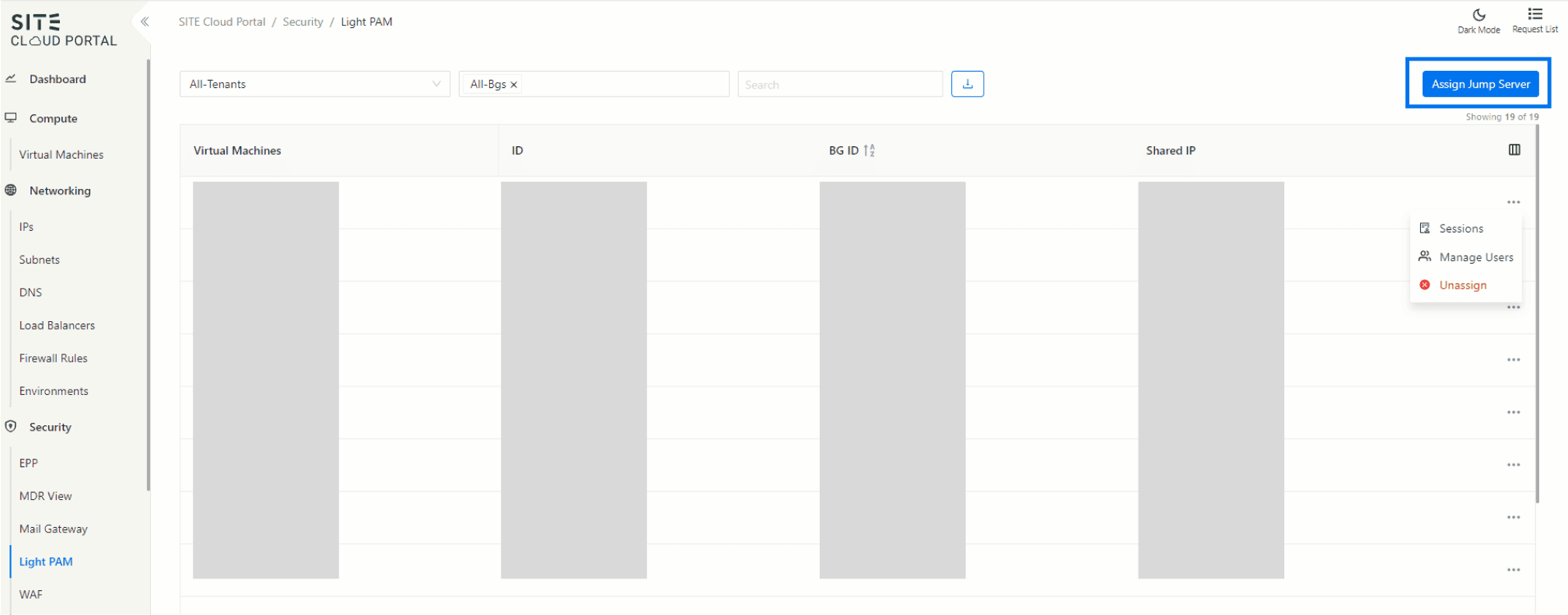
Task: Open the Request List icon
Action: click(1535, 14)
